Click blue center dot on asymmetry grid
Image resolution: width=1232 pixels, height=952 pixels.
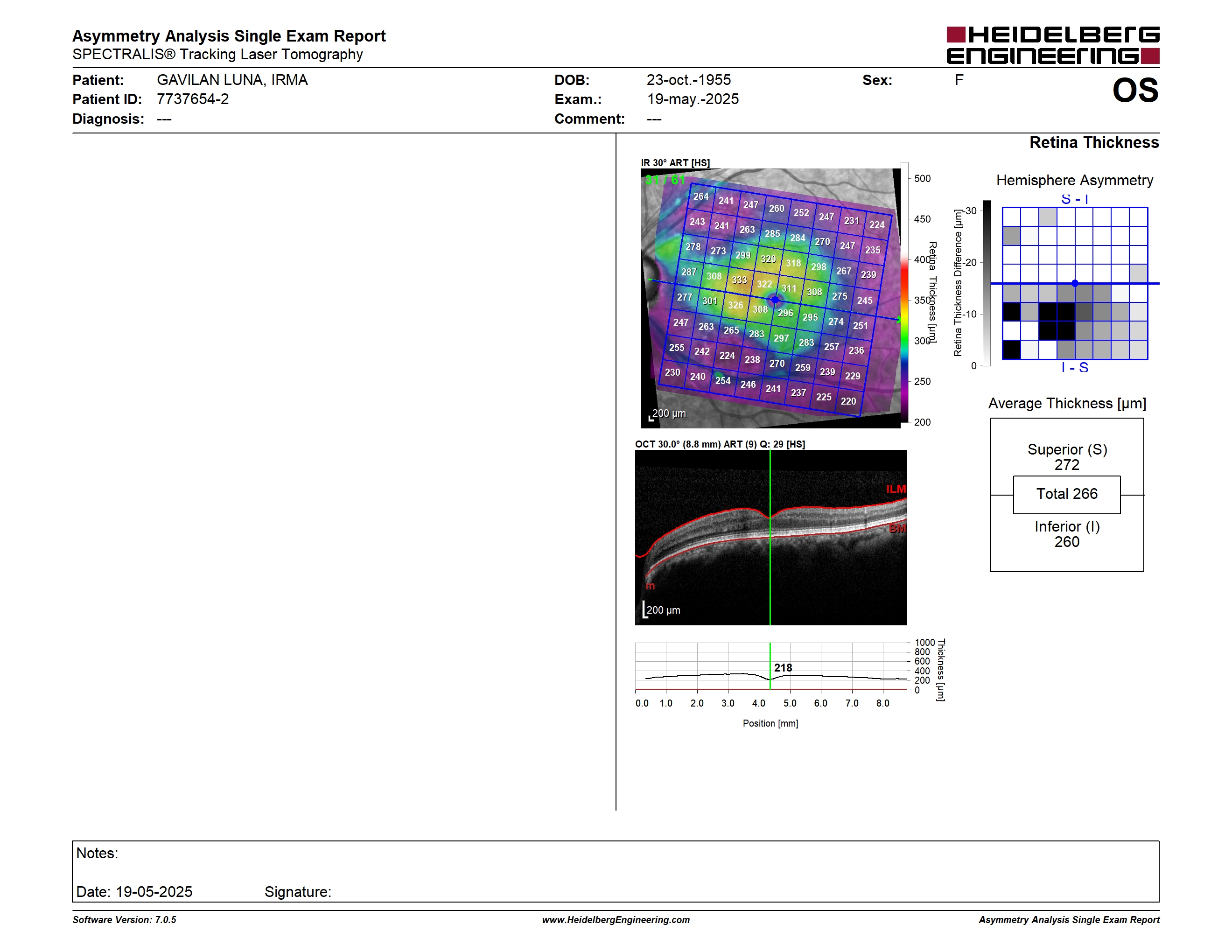point(1075,283)
